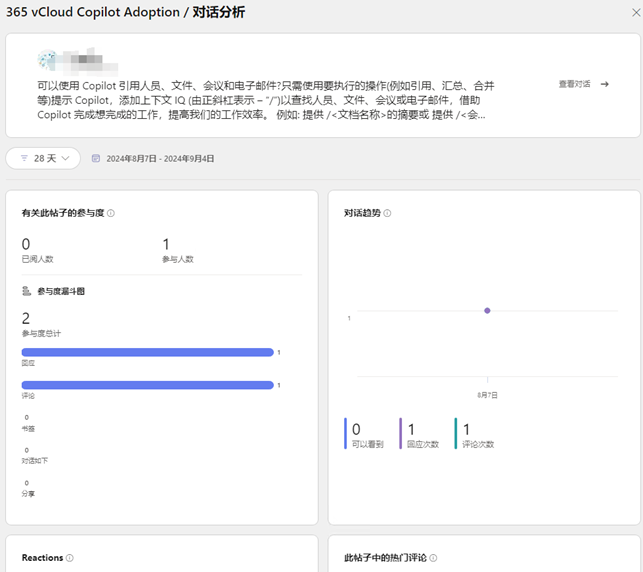The width and height of the screenshot is (643, 572).
Task: Click the 可以看到 legend entry
Action: (364, 433)
